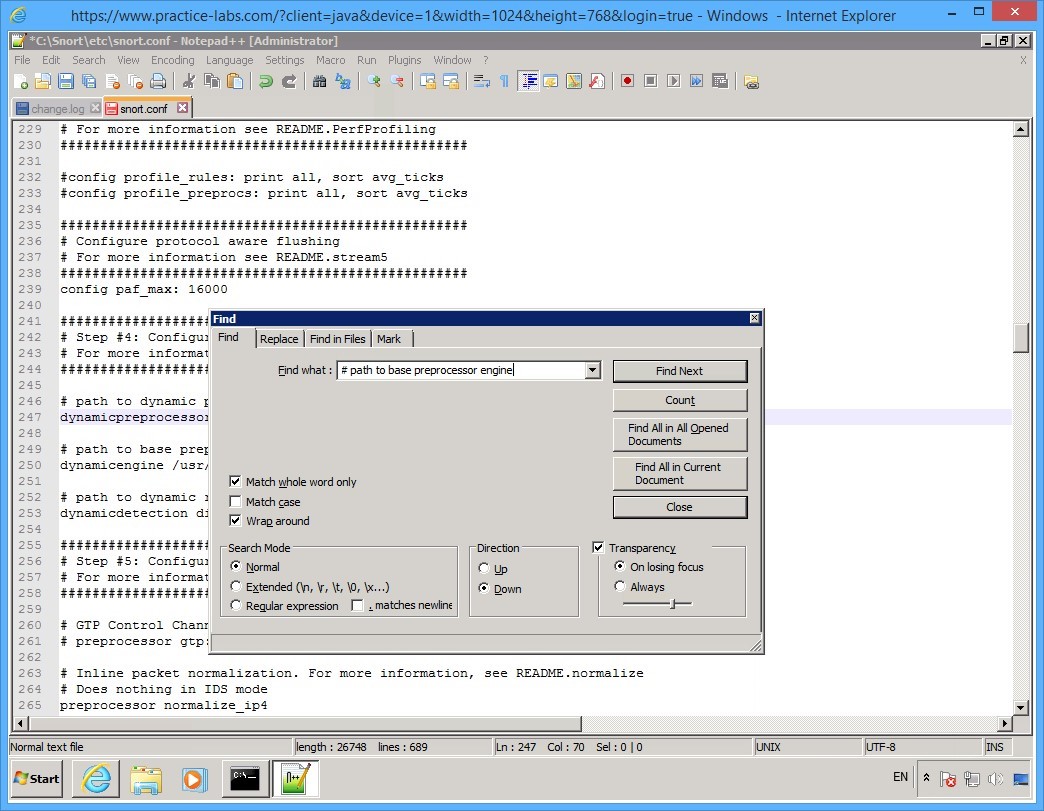
Task: Click the Undo arrow icon
Action: click(264, 81)
